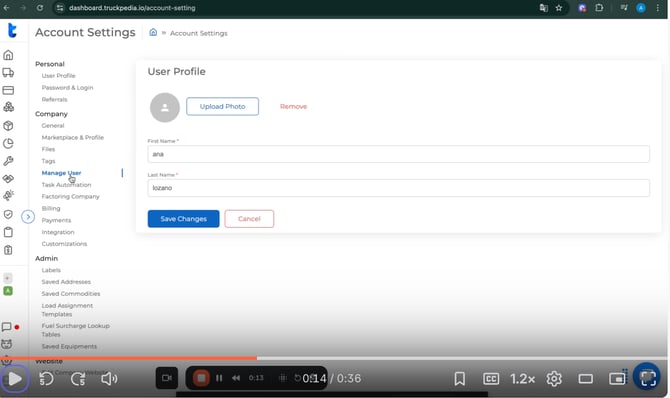Viewport: 670px width, 398px height.
Task: Seek on the video progress bar
Action: [x=334, y=358]
